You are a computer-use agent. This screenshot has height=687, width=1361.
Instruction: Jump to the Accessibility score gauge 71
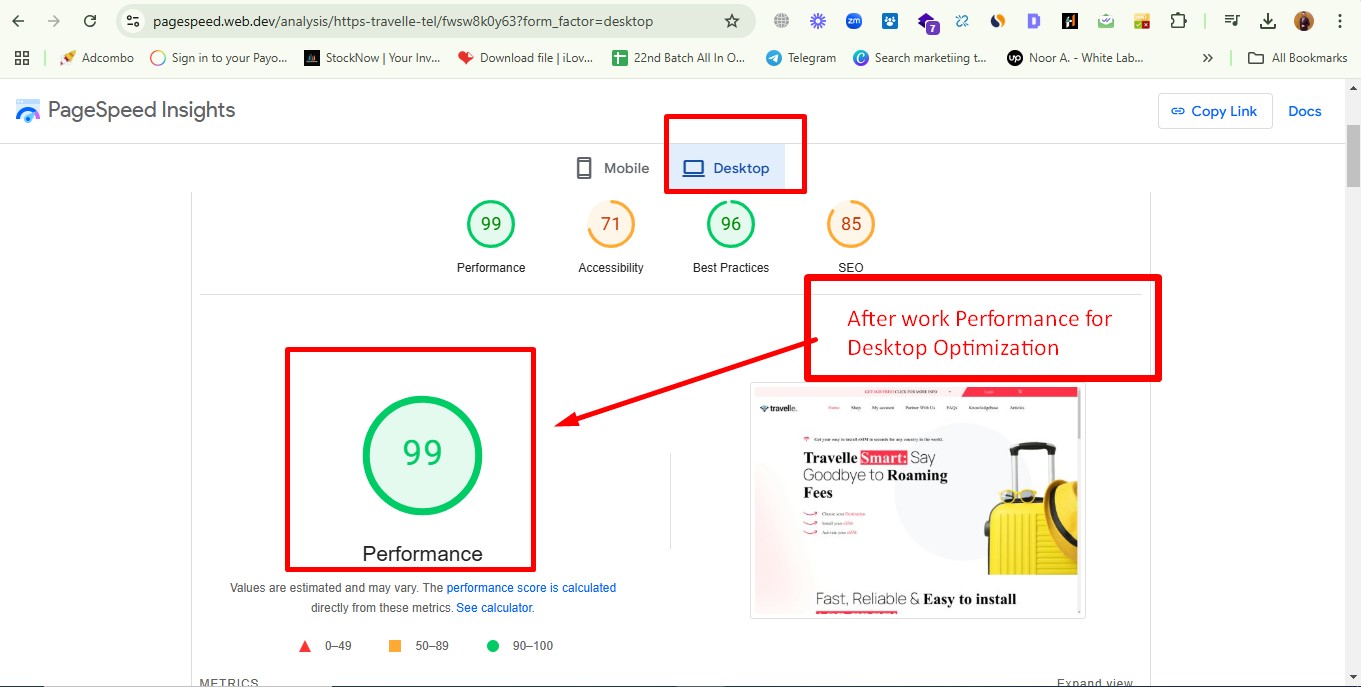610,225
